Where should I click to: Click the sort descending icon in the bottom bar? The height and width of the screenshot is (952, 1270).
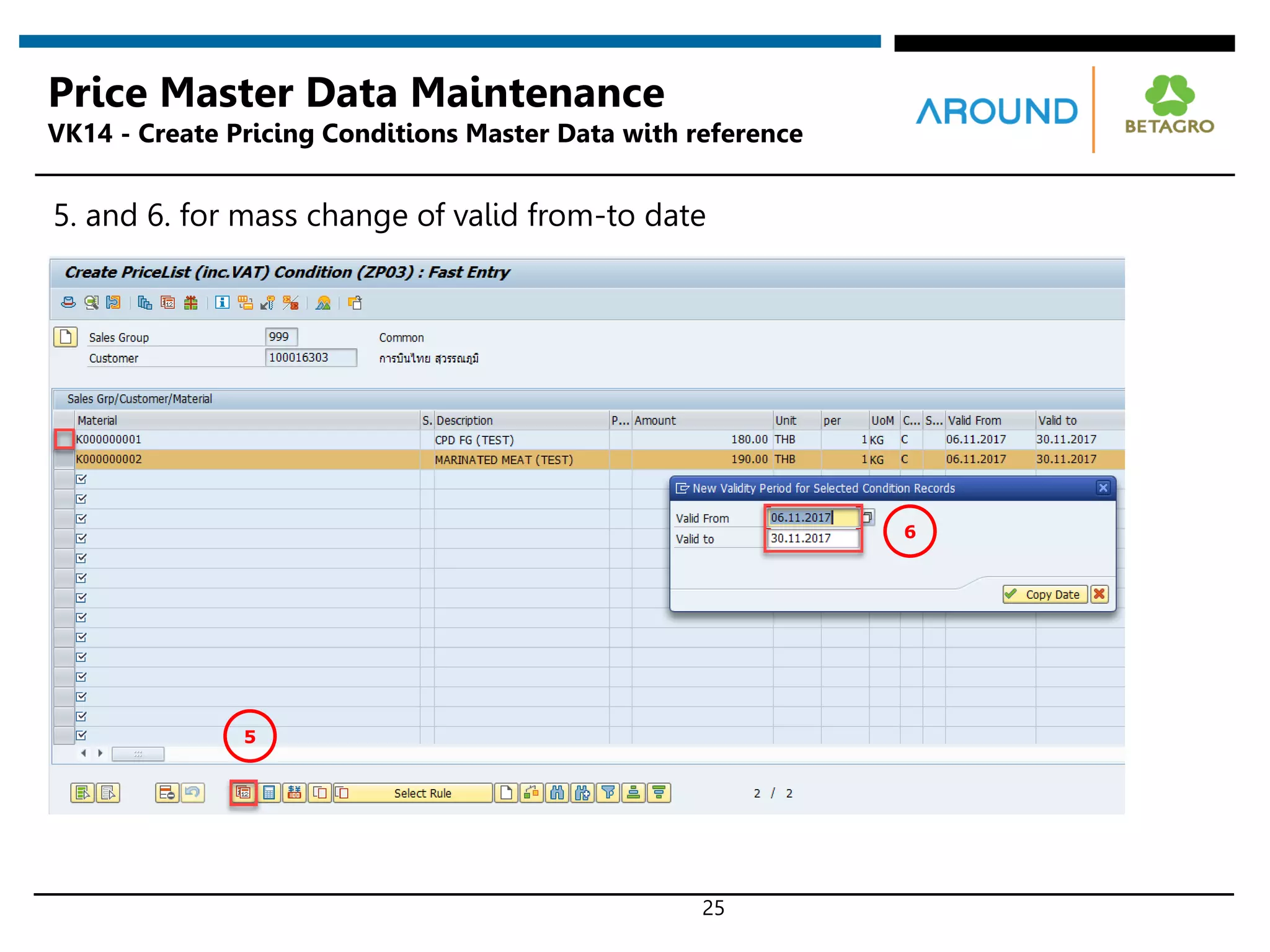pyautogui.click(x=659, y=793)
